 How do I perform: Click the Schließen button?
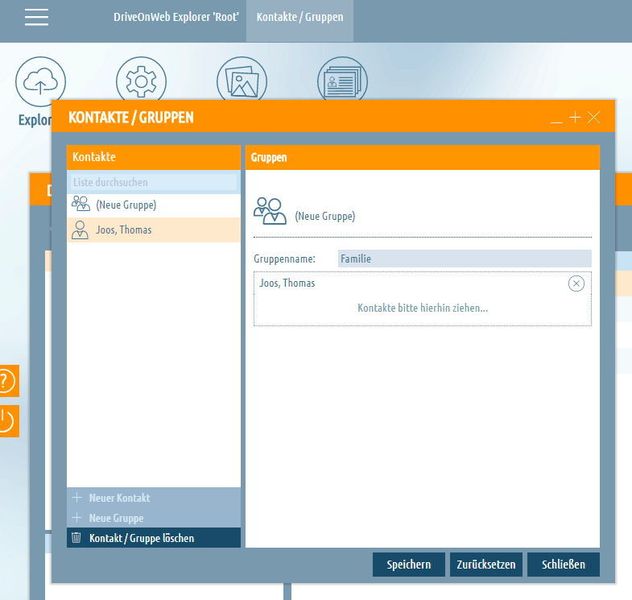pos(563,564)
